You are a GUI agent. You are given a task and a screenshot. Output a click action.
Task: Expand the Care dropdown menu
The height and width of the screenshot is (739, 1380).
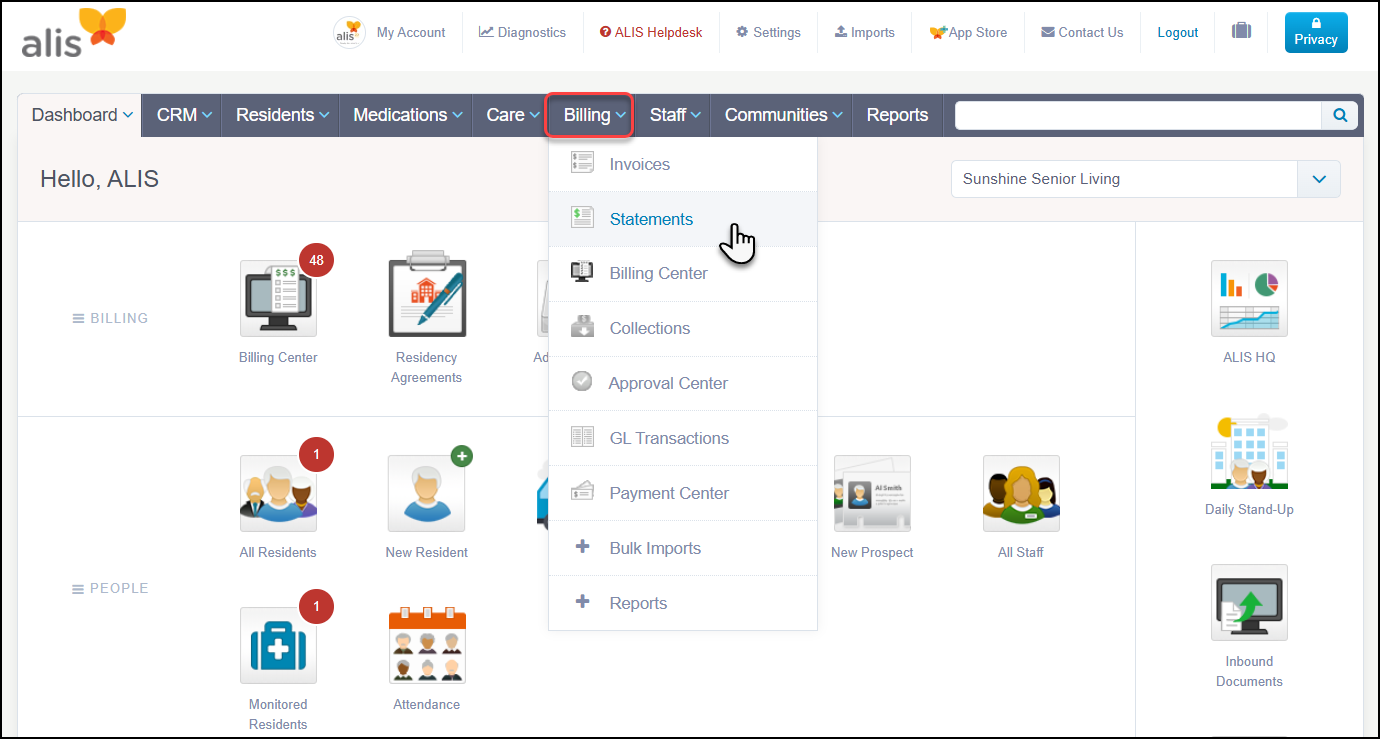(x=513, y=115)
